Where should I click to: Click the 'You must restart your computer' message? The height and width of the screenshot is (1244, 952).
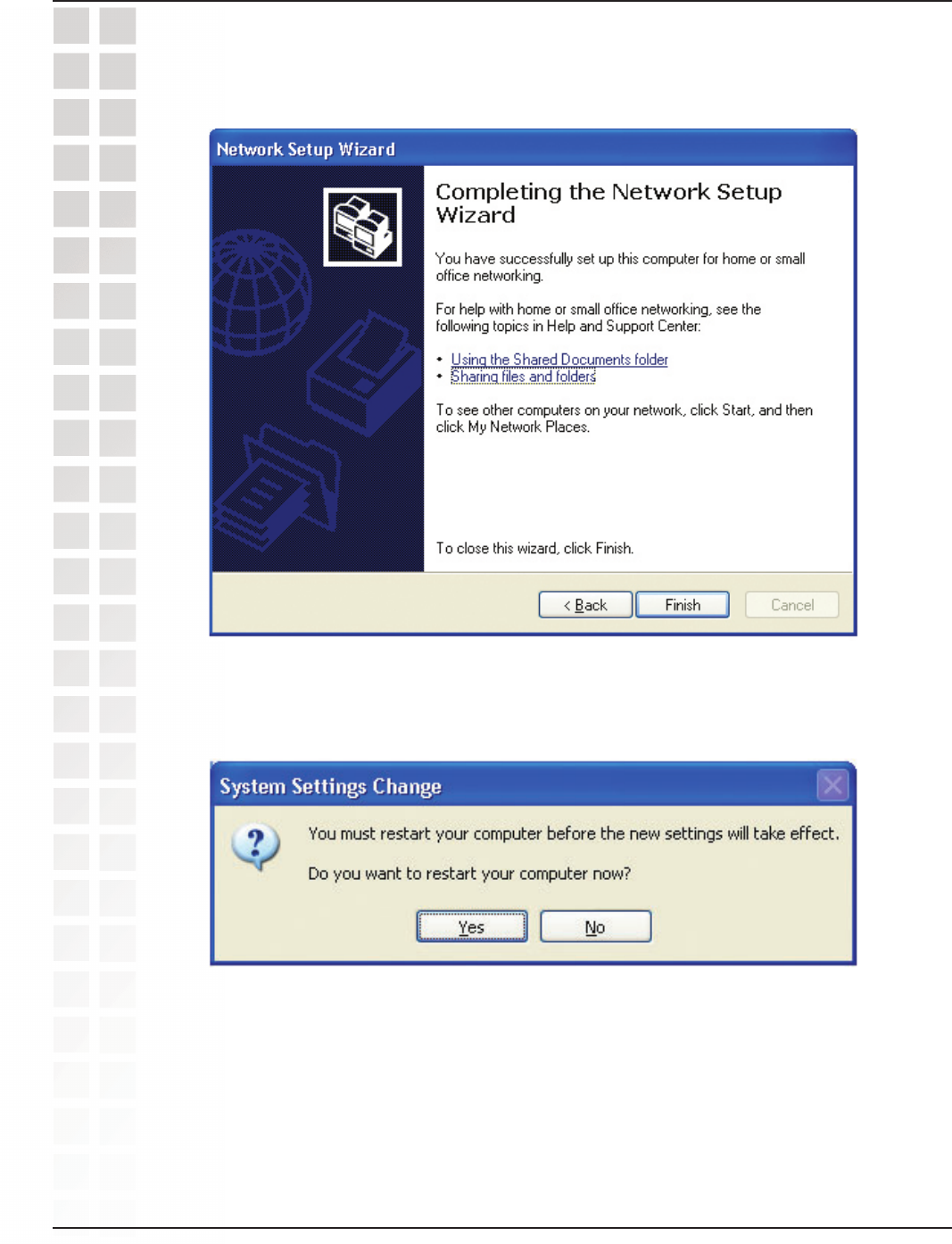tap(574, 833)
